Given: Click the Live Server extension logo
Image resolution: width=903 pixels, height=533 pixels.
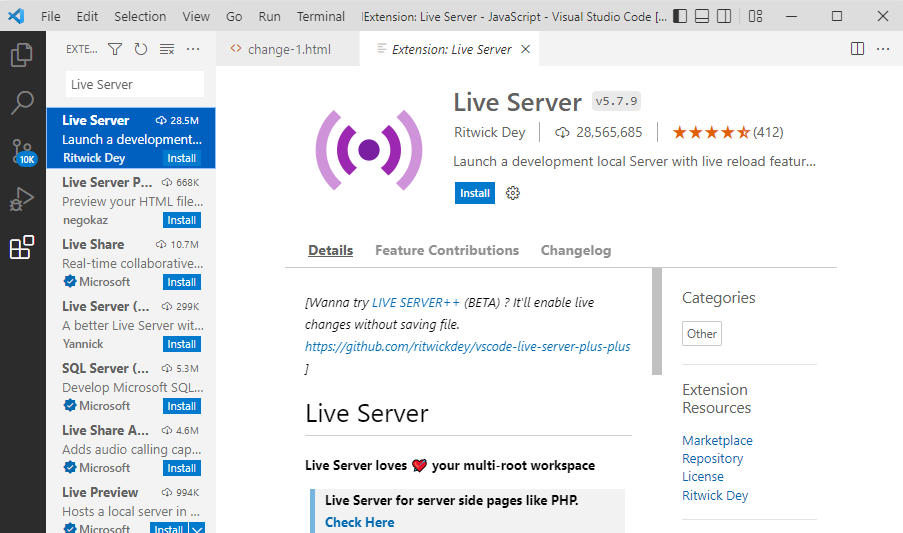Looking at the screenshot, I should (369, 150).
